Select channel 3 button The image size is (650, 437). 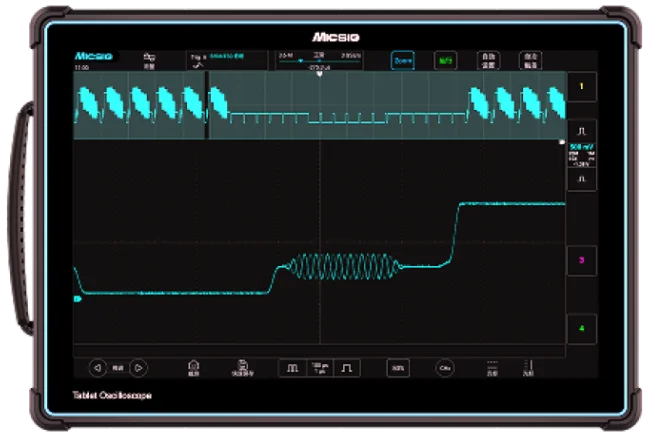point(582,260)
